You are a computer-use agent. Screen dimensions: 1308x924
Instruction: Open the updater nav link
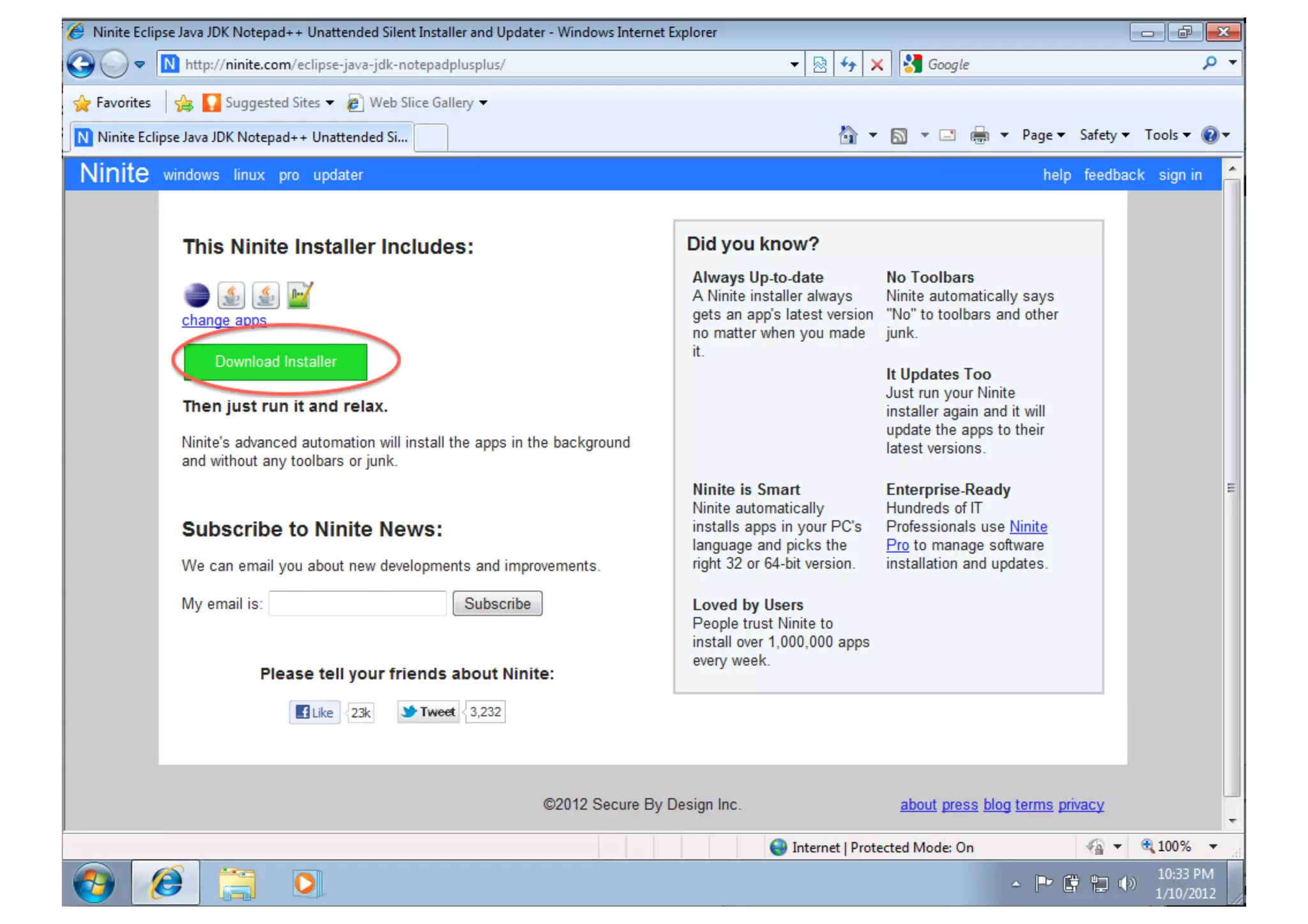[338, 176]
